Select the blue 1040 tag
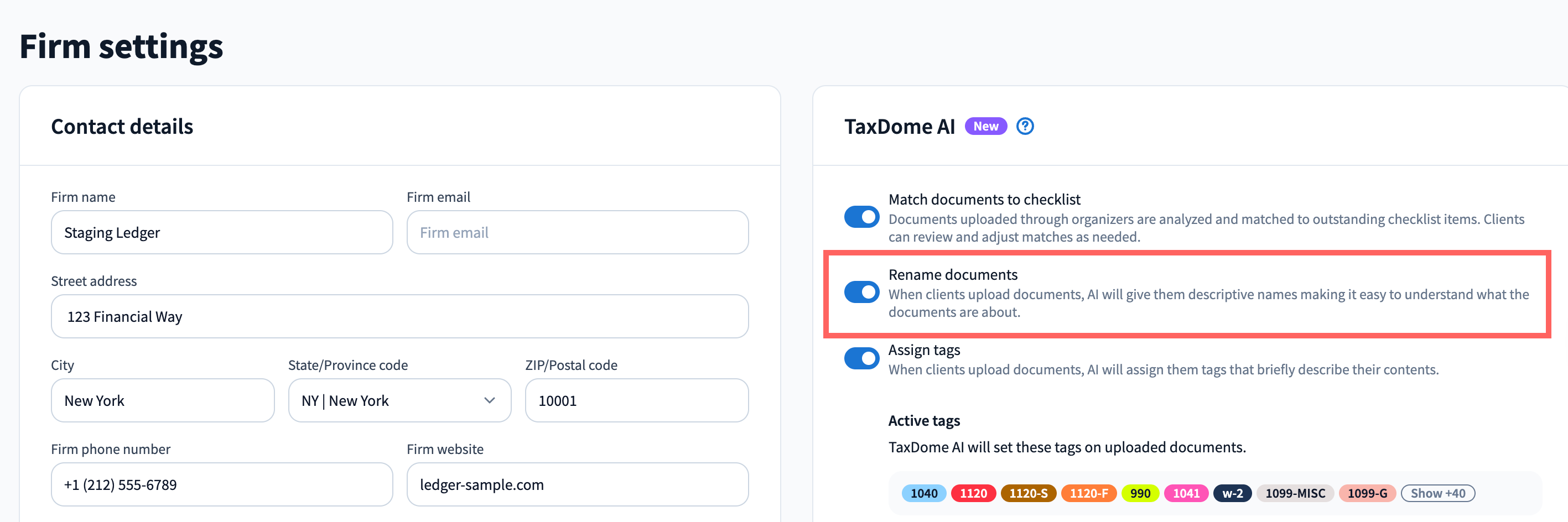This screenshot has width=1568, height=522. [x=923, y=493]
